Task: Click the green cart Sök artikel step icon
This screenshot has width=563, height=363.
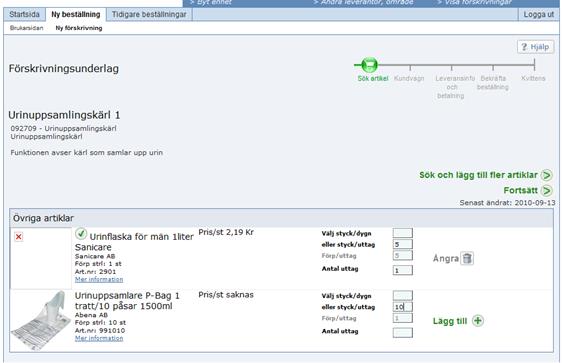Action: (369, 65)
